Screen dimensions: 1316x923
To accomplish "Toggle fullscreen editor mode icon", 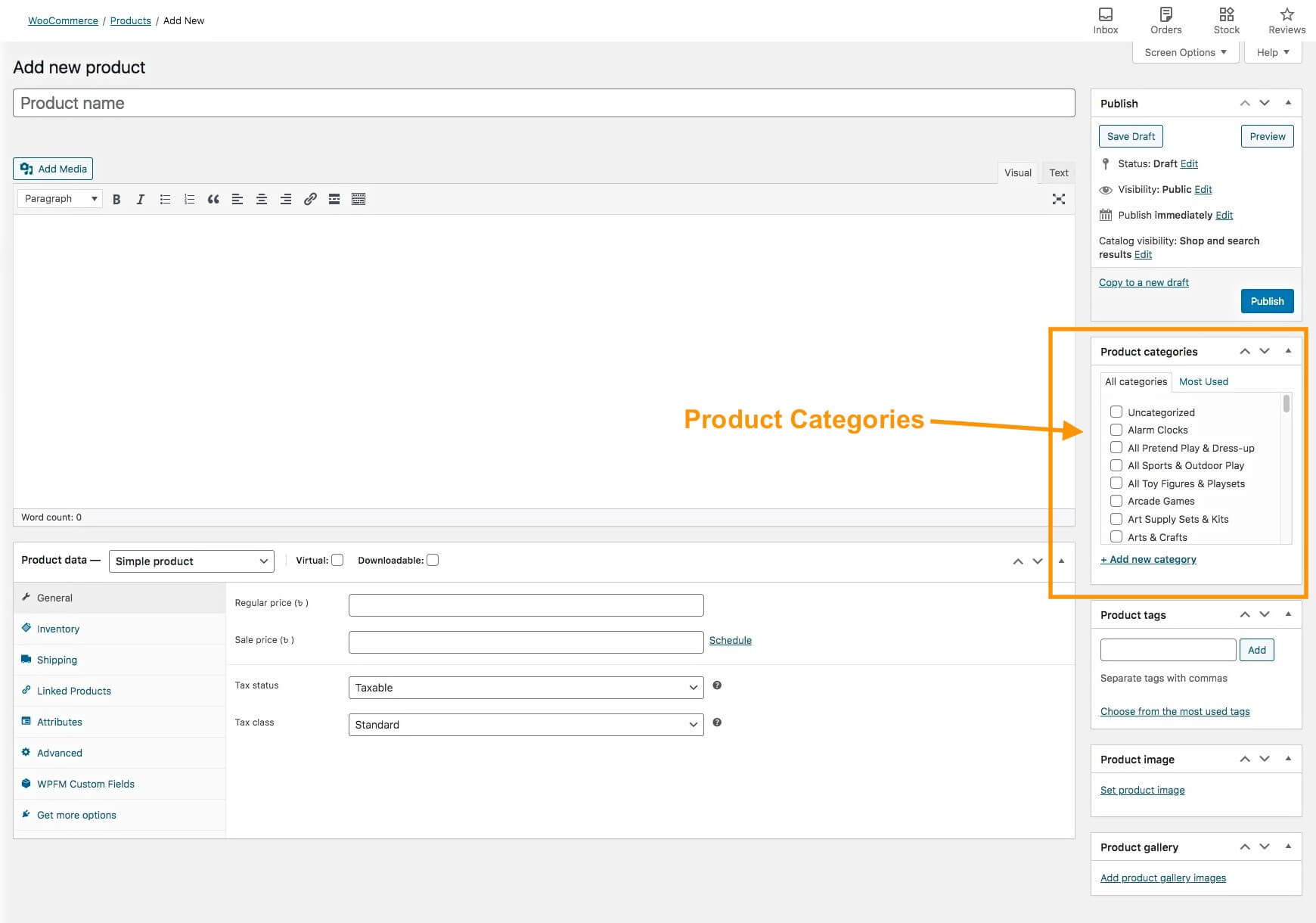I will (1058, 199).
